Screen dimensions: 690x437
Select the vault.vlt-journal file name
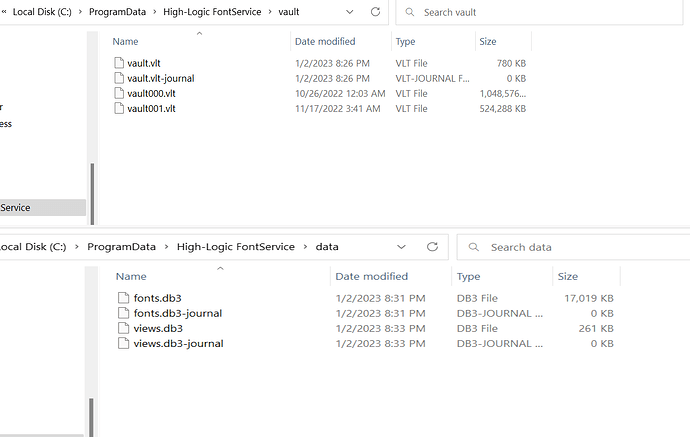[x=161, y=78]
